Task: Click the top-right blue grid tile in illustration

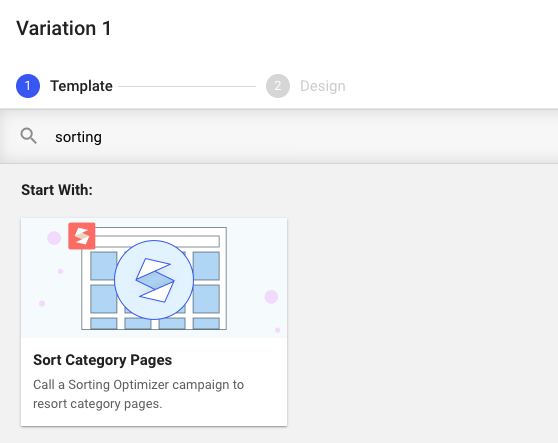Action: click(206, 266)
